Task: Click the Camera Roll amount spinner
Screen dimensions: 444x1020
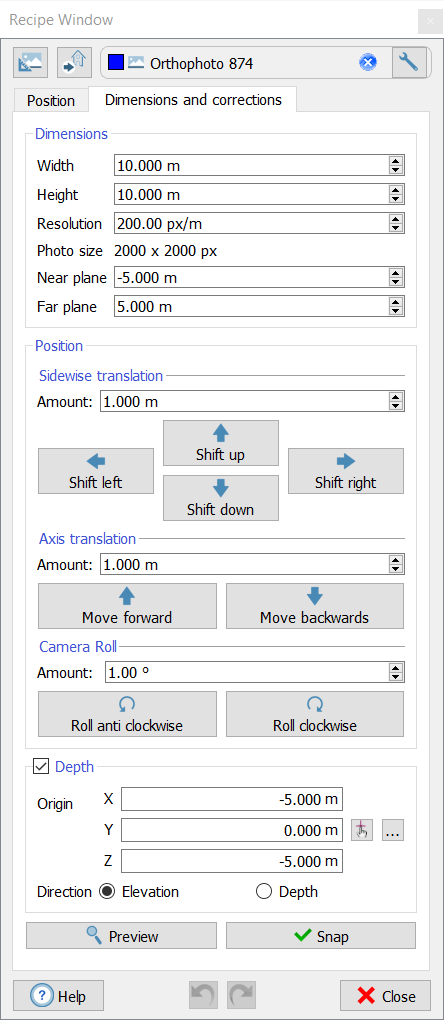Action: [395, 672]
